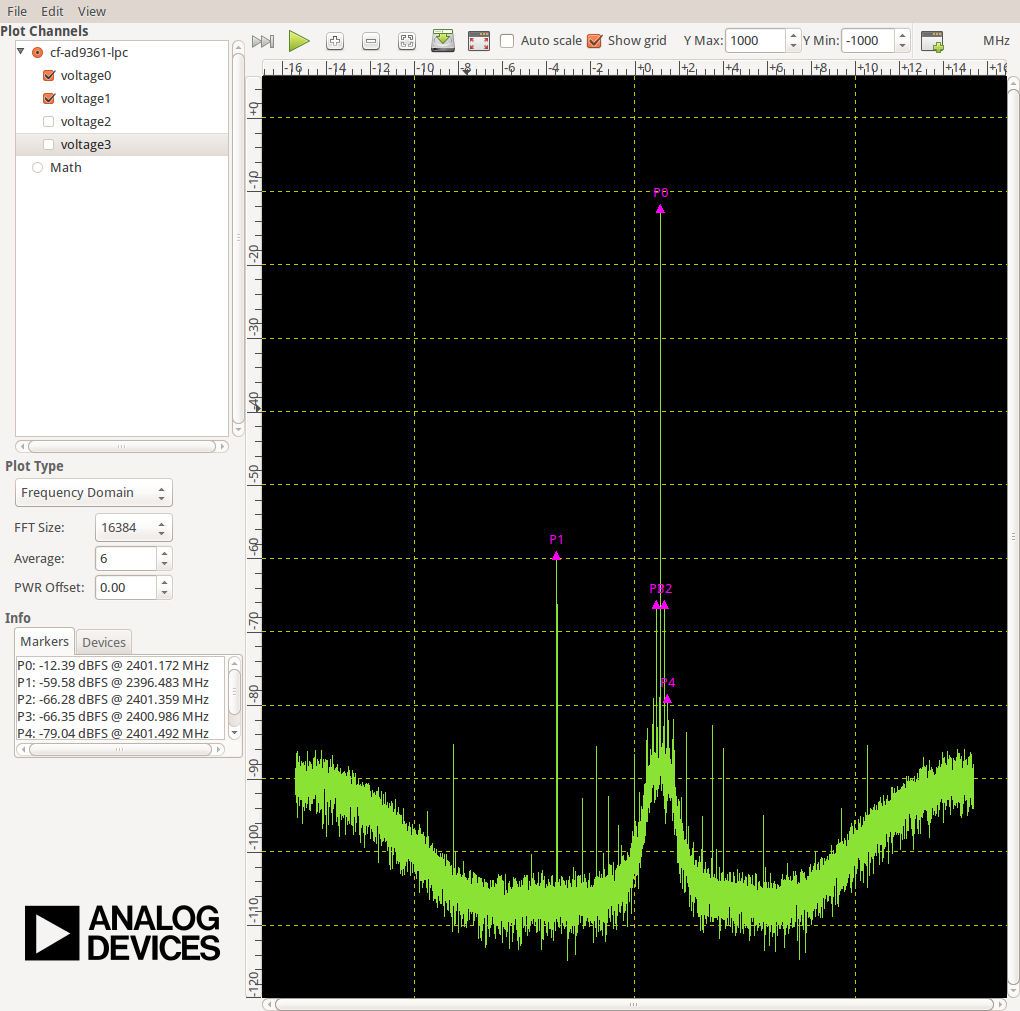Viewport: 1020px width, 1011px height.
Task: Open the Plot Type dropdown
Action: [x=94, y=492]
